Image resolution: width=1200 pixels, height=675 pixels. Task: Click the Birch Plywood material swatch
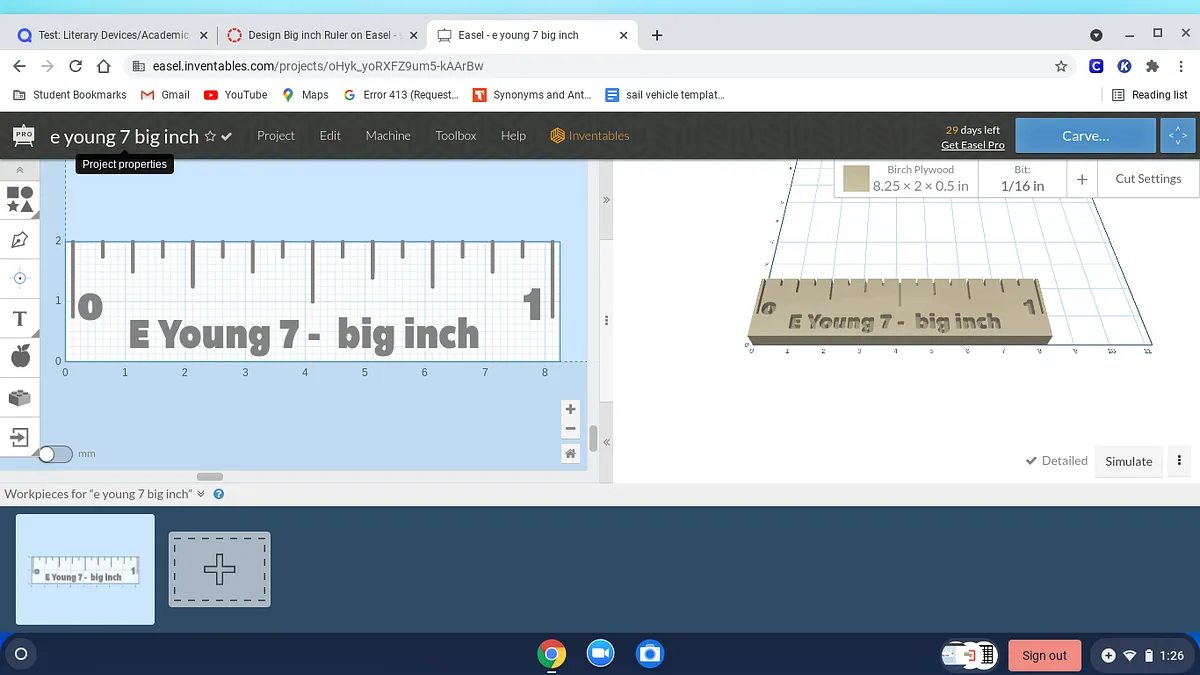tap(856, 179)
